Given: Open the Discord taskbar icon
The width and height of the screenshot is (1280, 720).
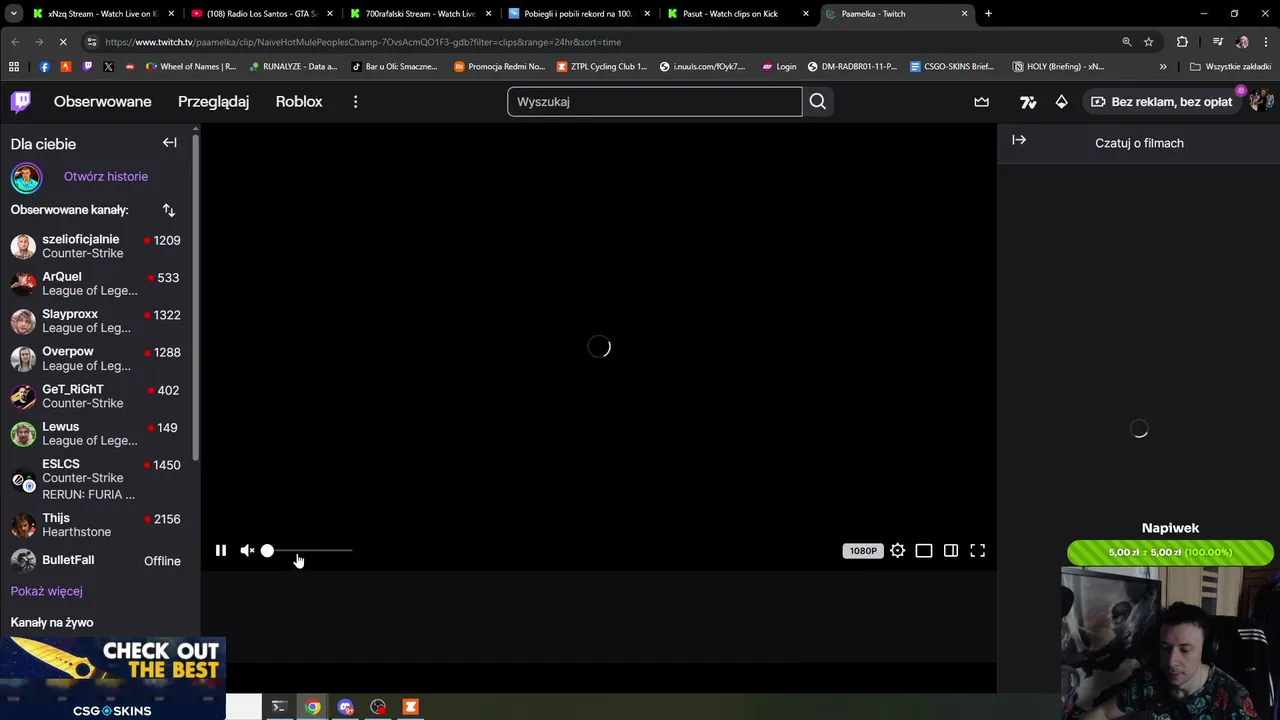Looking at the screenshot, I should point(345,707).
